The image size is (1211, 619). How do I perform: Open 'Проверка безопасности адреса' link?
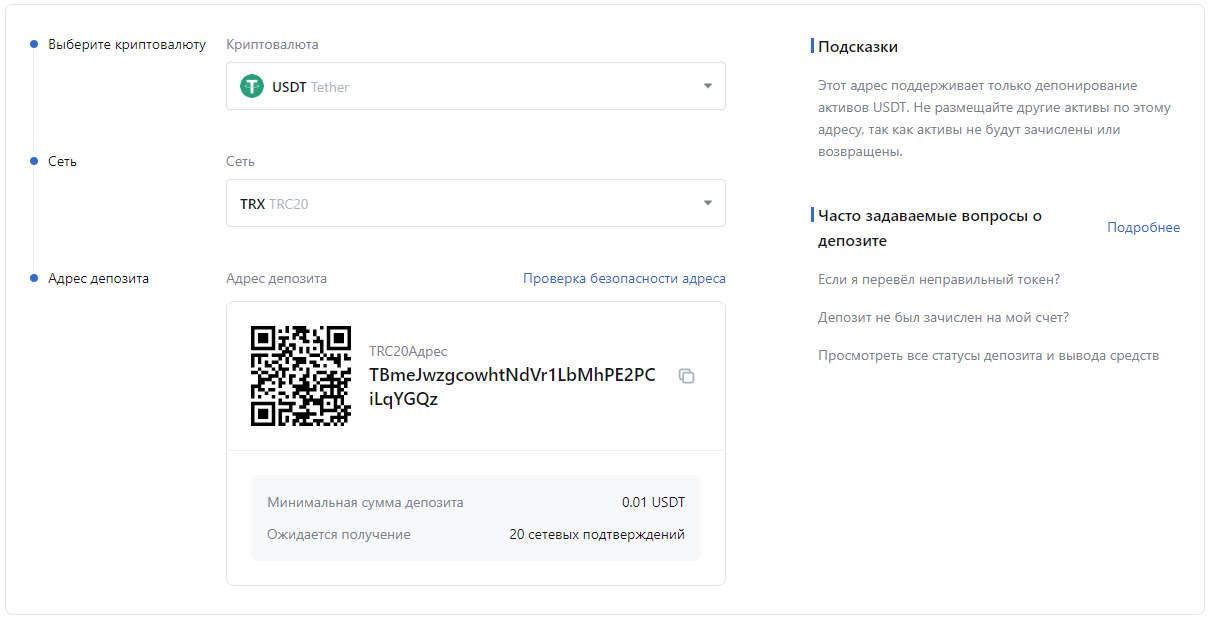624,279
